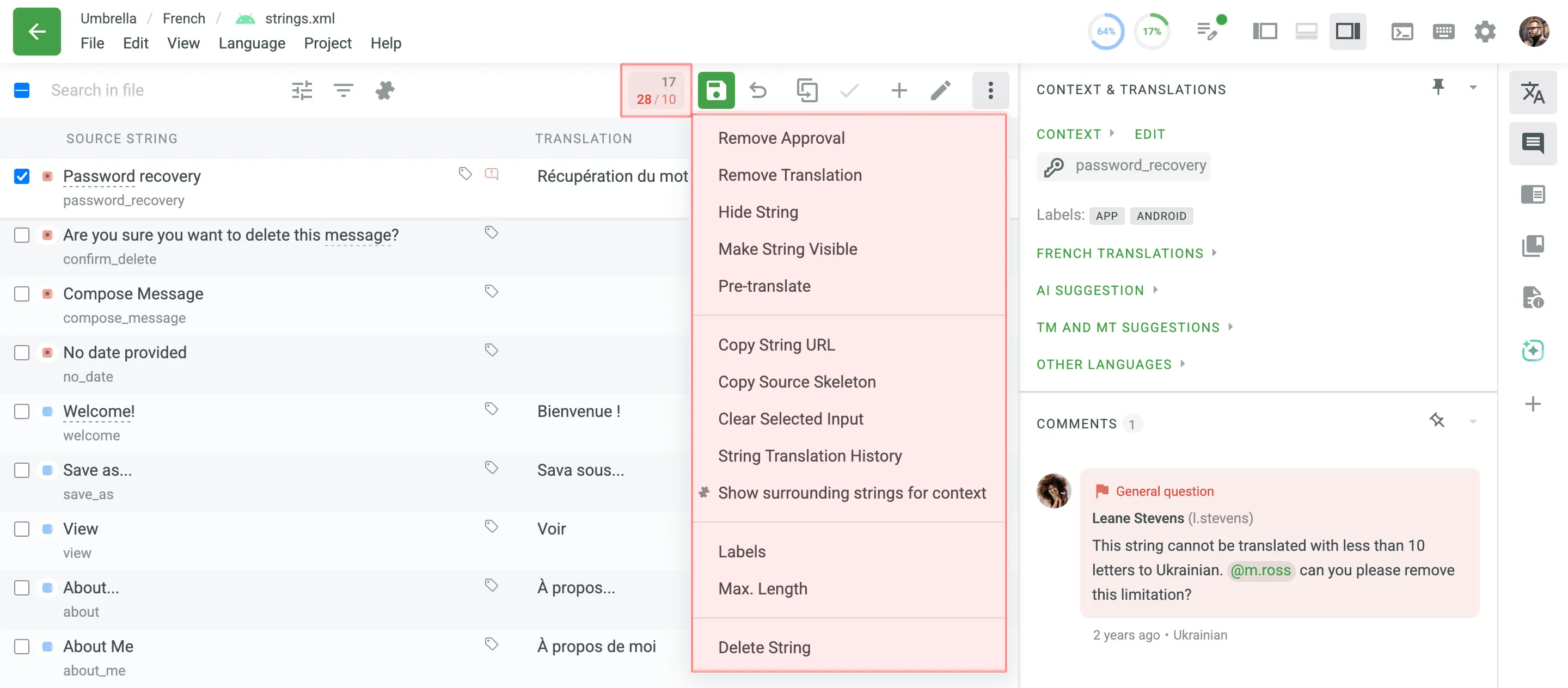Click the Undo arrow icon in toolbar

coord(758,90)
